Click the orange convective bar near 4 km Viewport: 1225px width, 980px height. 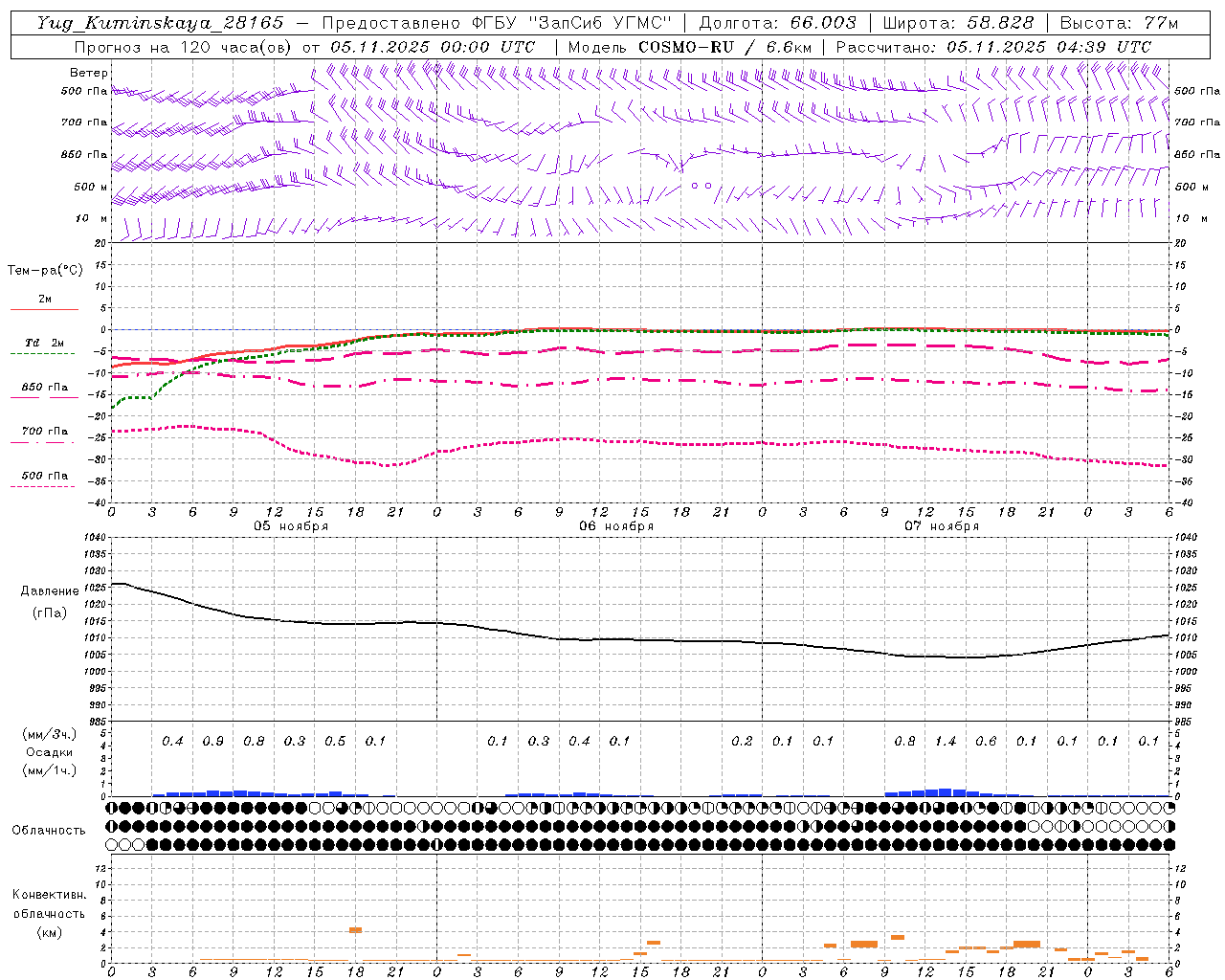pyautogui.click(x=355, y=930)
